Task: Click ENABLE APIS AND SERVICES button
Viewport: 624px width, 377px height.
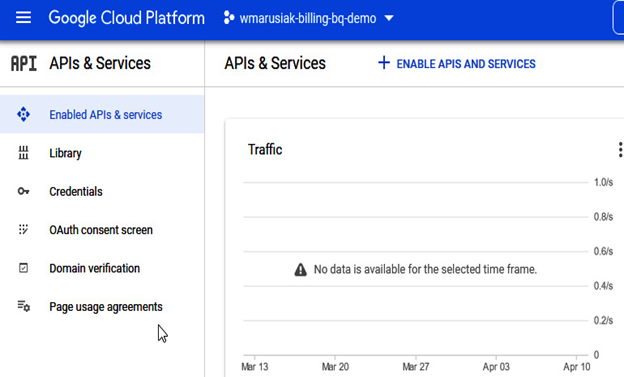Action: (457, 64)
